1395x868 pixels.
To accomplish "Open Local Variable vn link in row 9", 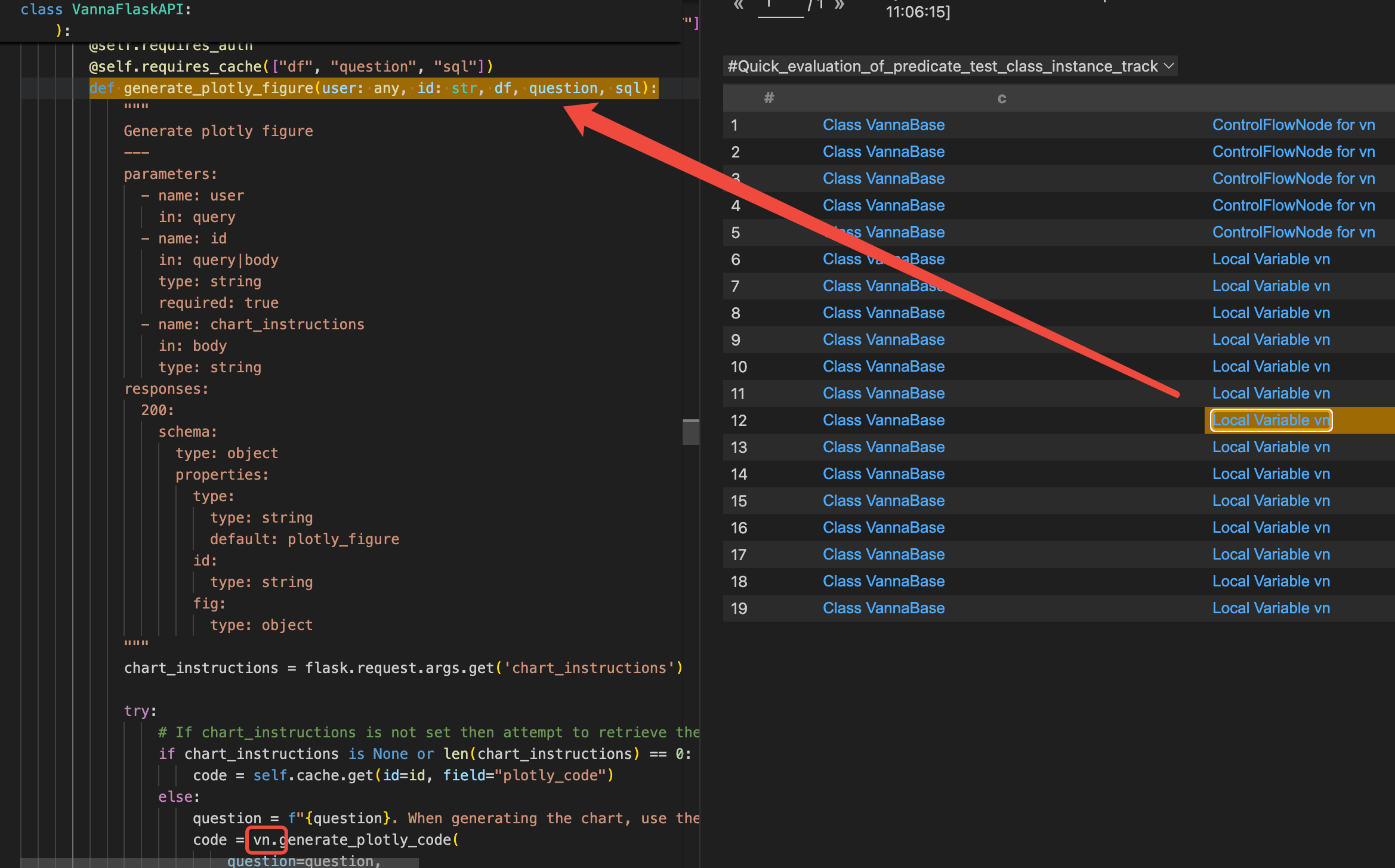I will (1271, 339).
